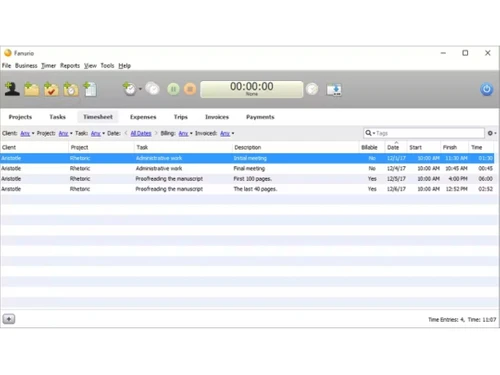
Task: Click the All Dates filter link
Action: click(x=141, y=133)
